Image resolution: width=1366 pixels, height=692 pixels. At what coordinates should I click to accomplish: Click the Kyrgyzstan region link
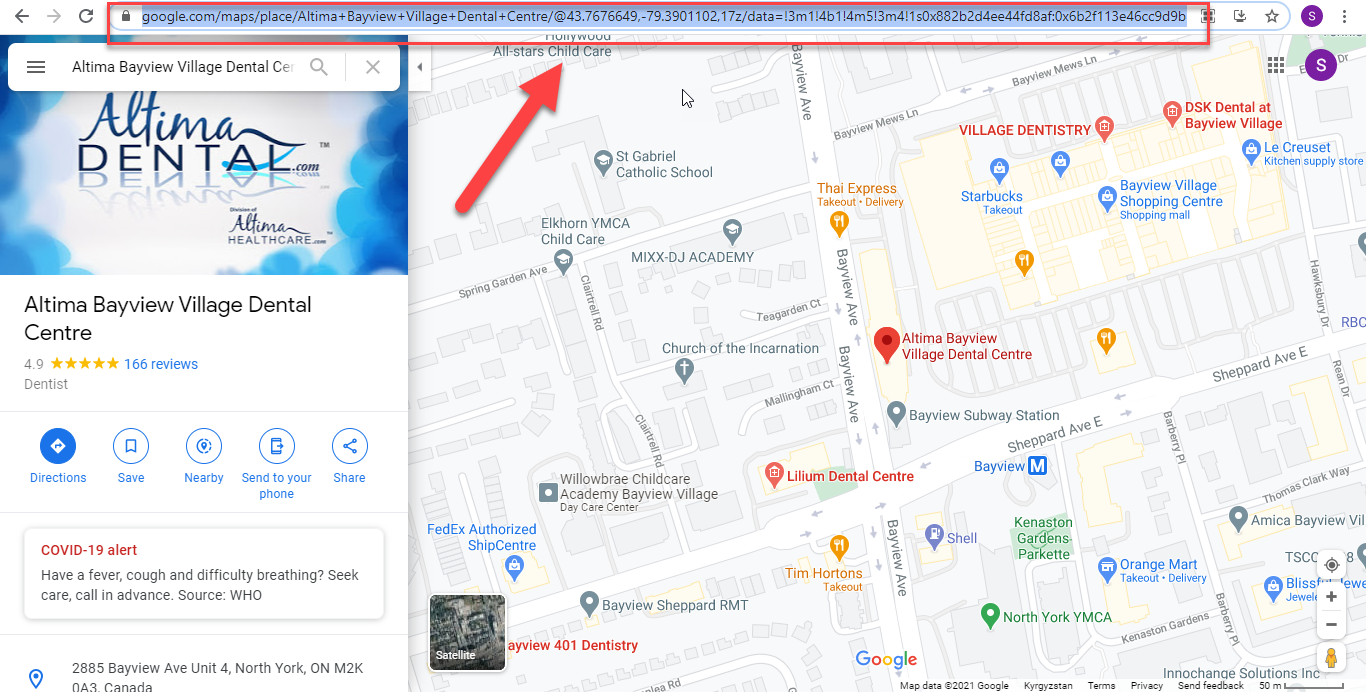tap(1049, 686)
